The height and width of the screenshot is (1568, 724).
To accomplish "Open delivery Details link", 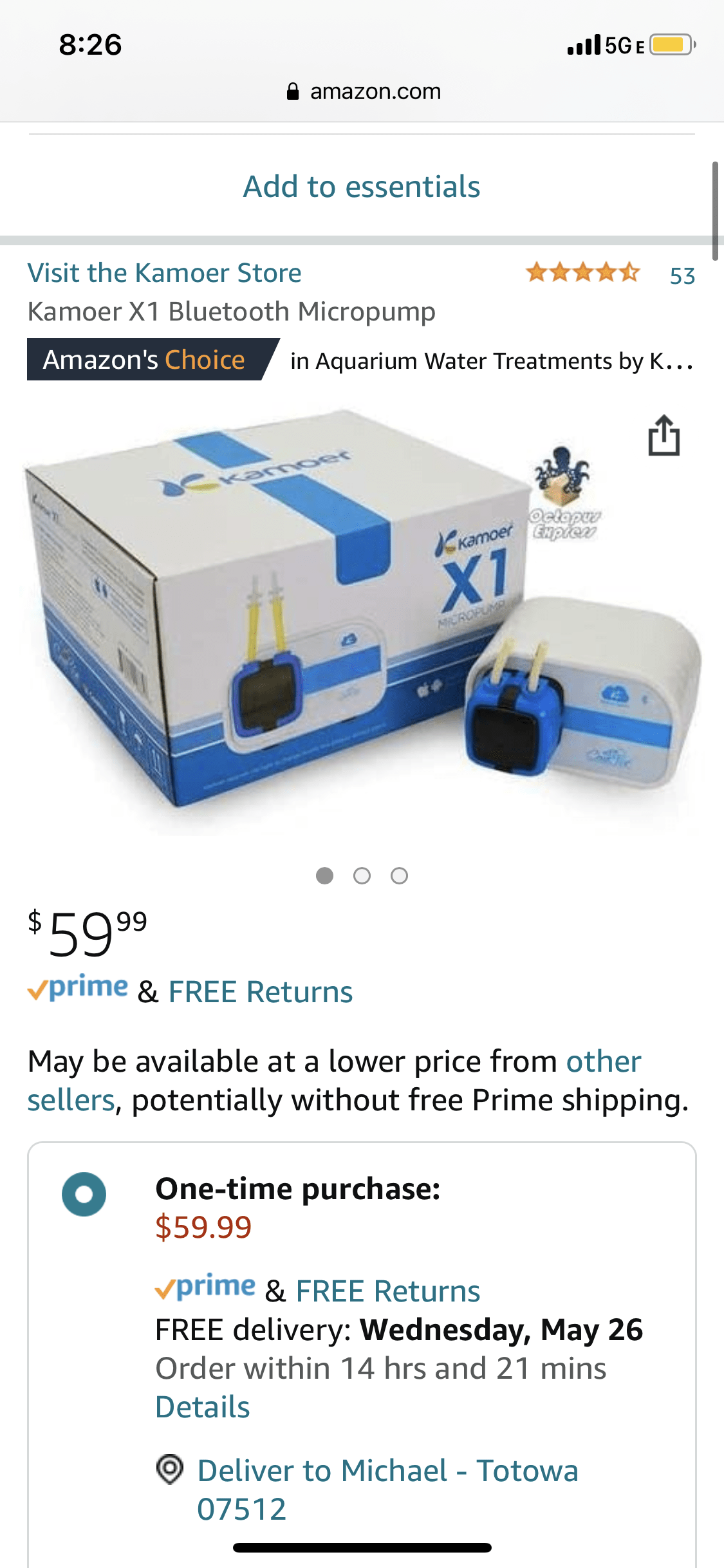I will pyautogui.click(x=203, y=1407).
